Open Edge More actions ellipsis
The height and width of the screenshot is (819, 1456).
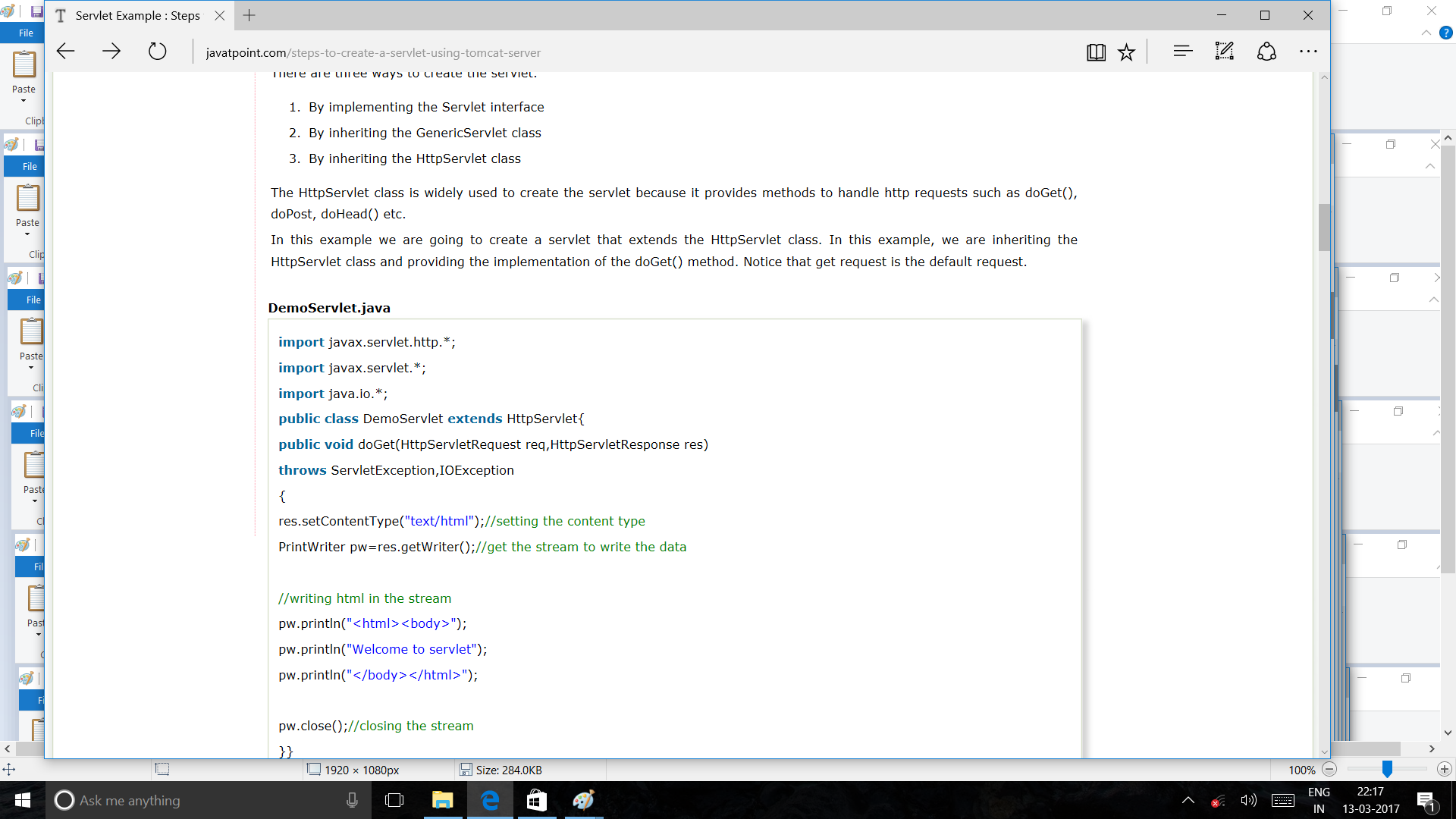pos(1308,52)
